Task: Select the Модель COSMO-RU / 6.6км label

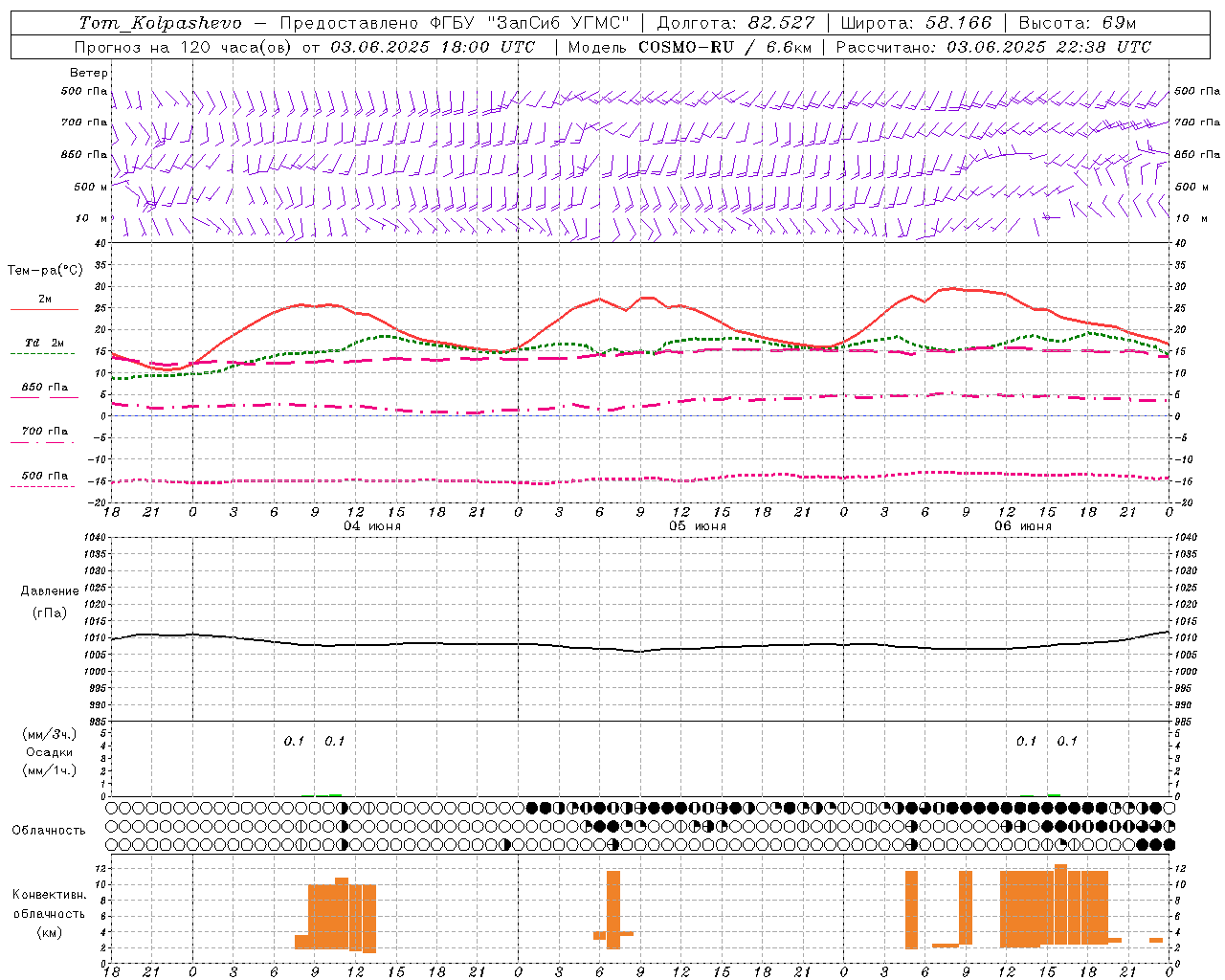Action: 689,47
